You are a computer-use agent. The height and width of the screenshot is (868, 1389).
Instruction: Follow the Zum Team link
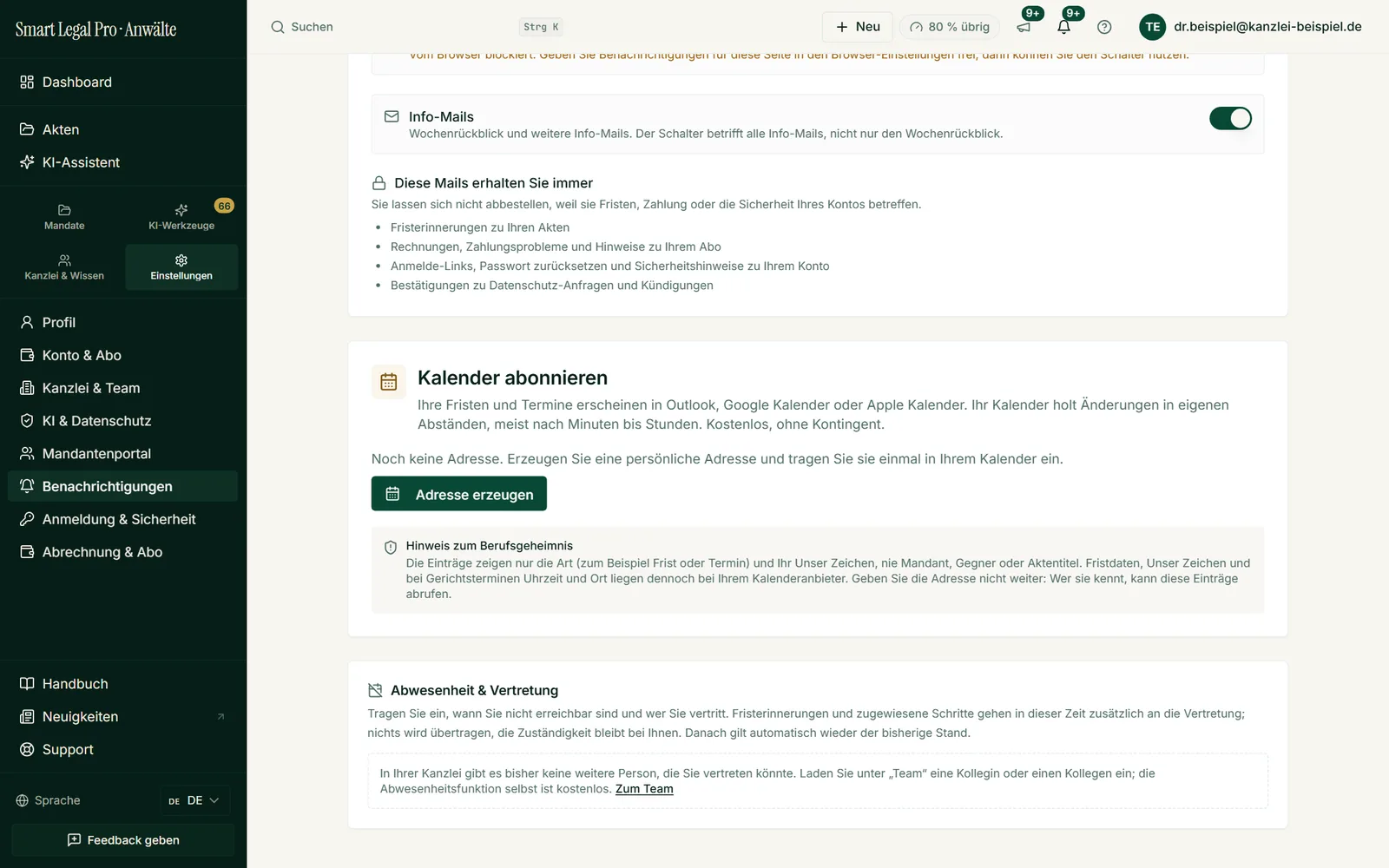tap(644, 789)
